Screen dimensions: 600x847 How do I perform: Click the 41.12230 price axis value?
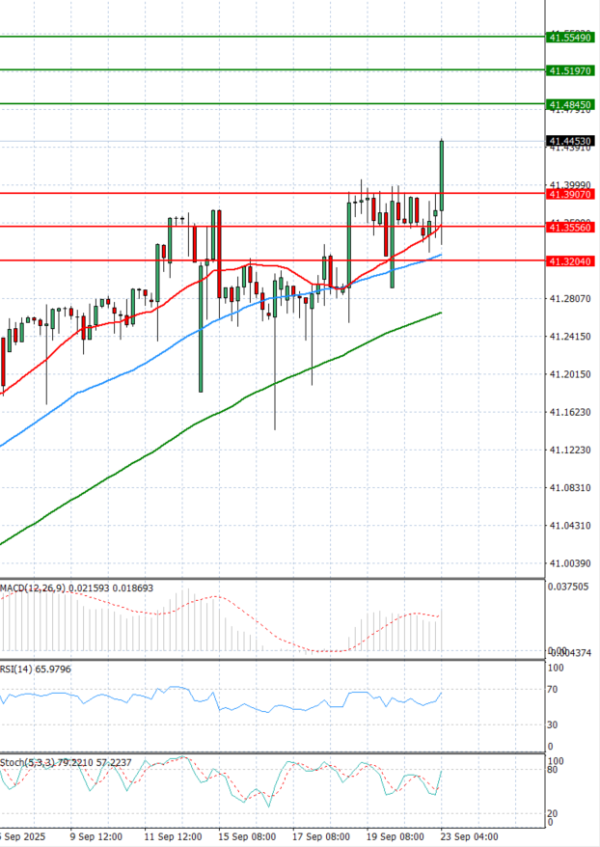coord(570,450)
